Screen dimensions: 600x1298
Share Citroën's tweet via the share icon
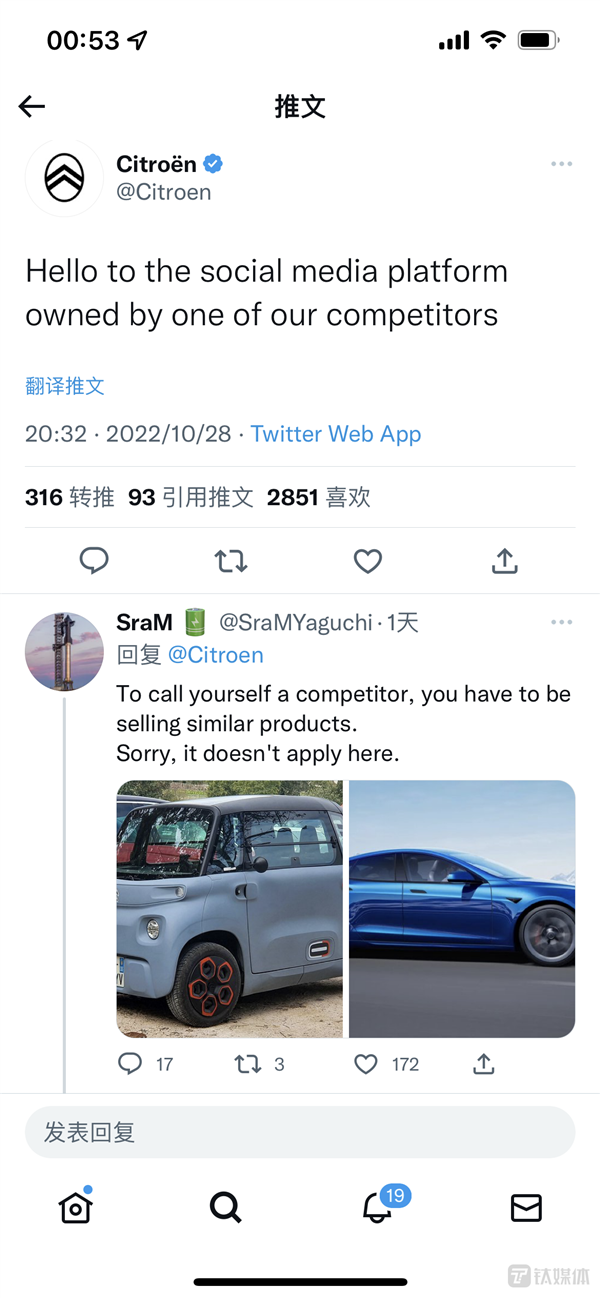click(504, 561)
